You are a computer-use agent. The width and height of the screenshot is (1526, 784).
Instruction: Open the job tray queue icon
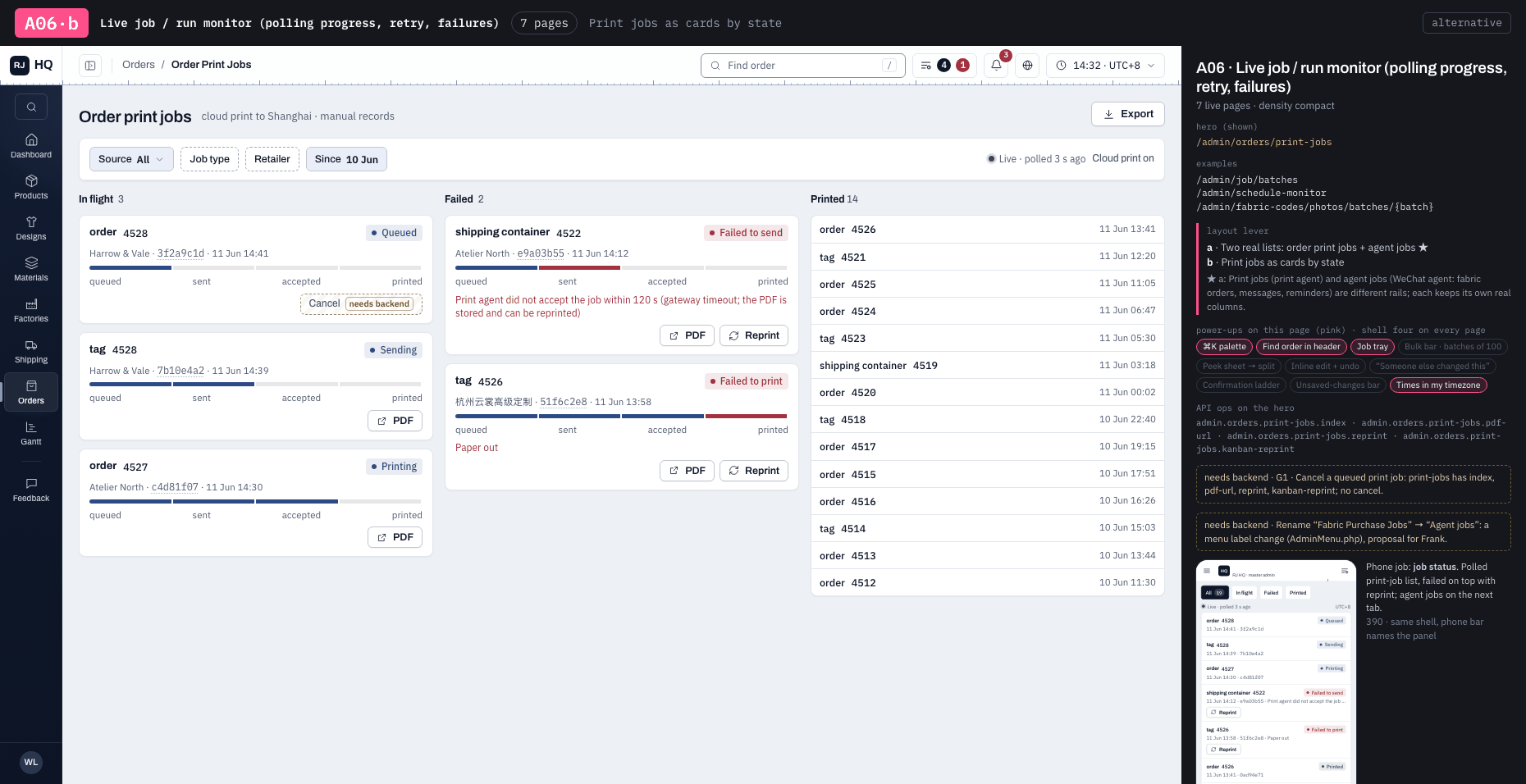click(x=944, y=66)
